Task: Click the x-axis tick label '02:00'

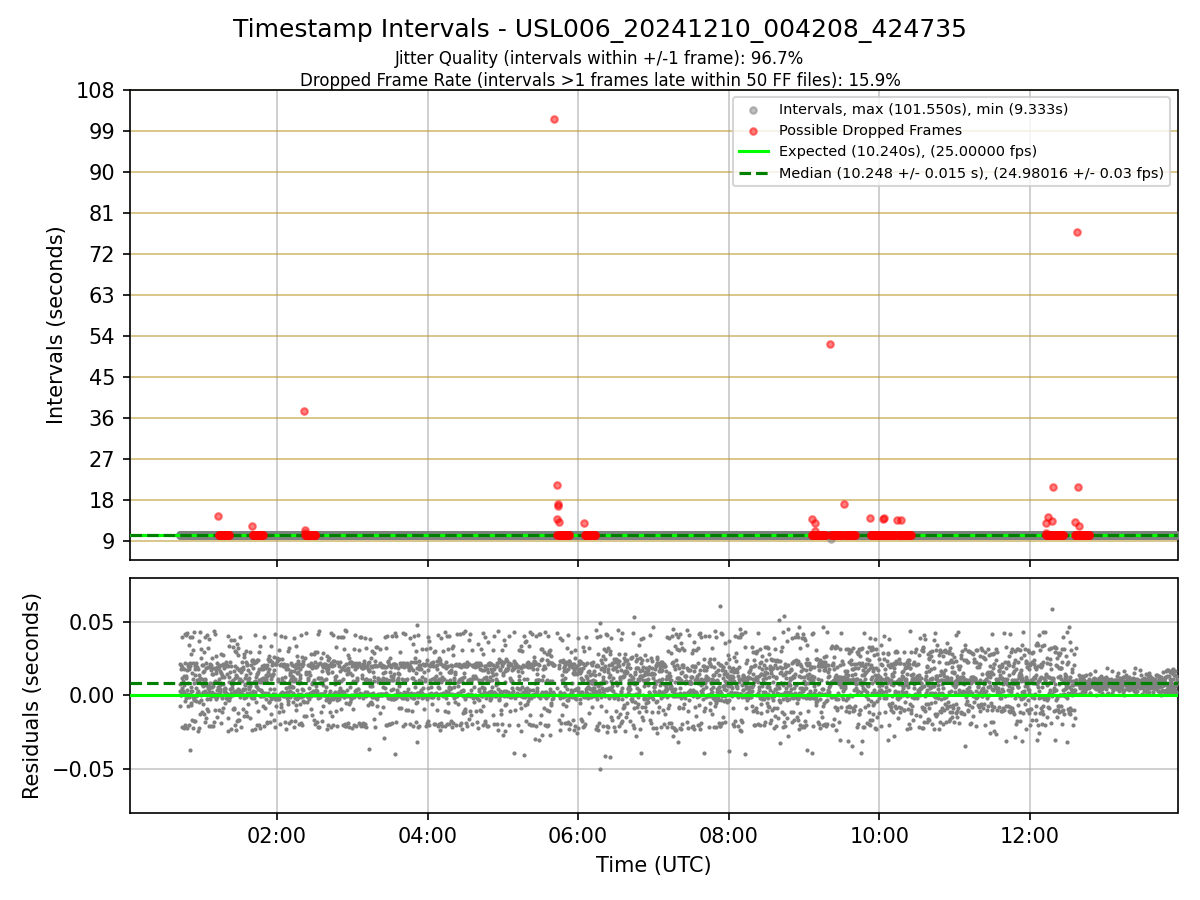Action: [277, 837]
